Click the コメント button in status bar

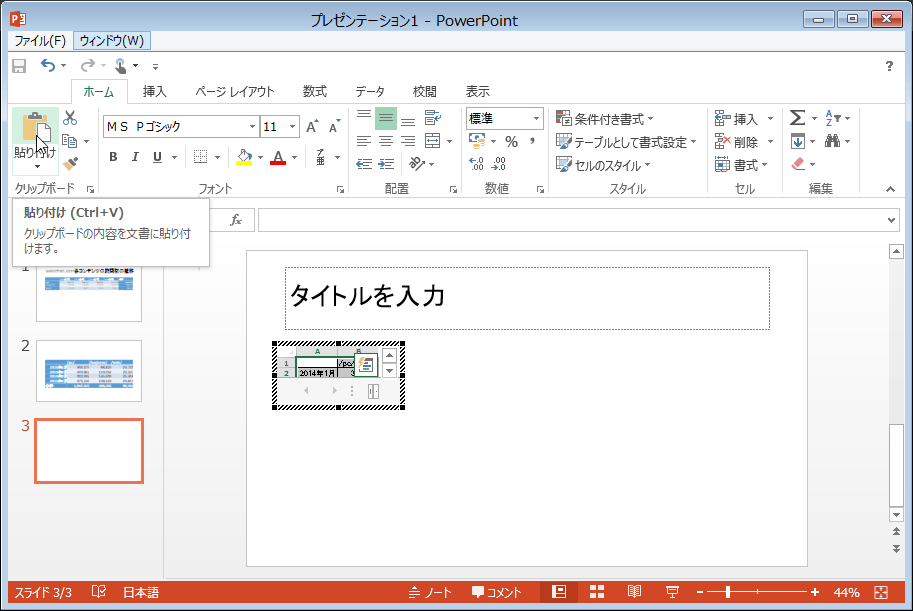[497, 592]
